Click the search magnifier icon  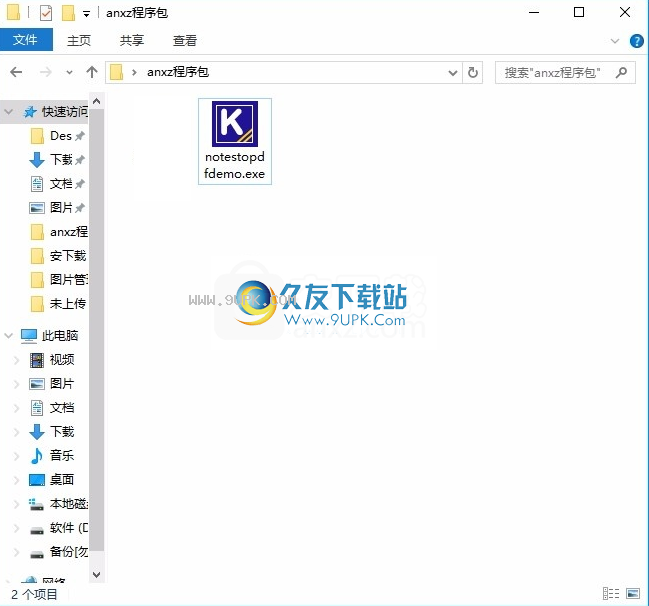tap(621, 73)
